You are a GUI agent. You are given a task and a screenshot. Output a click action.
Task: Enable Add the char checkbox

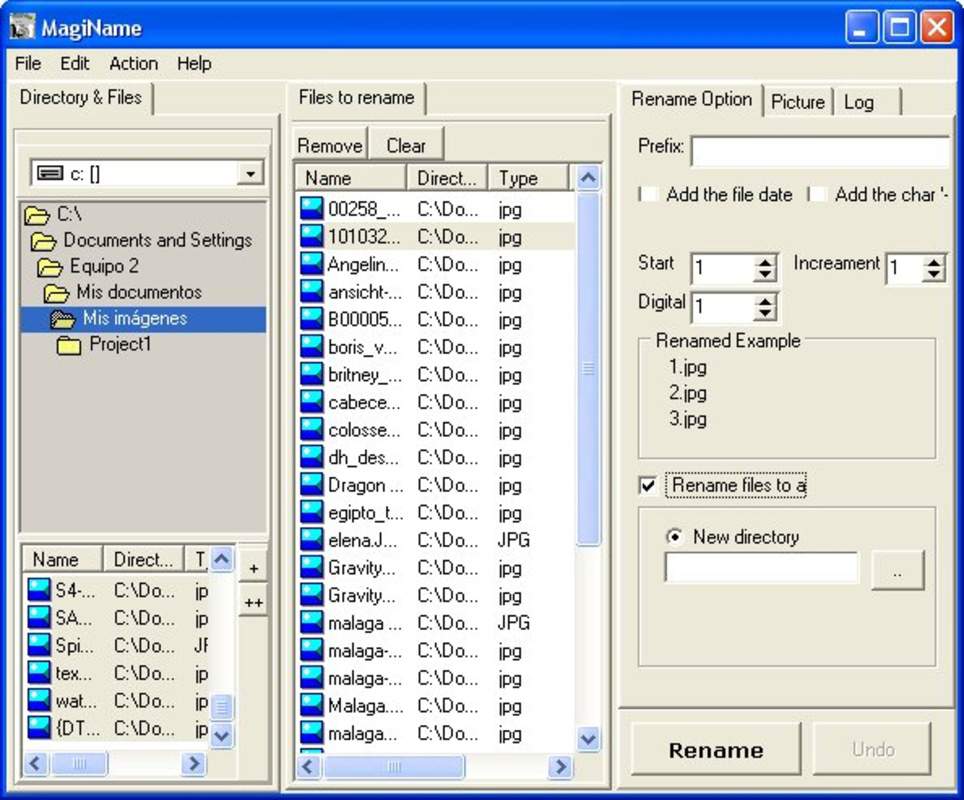[x=817, y=195]
